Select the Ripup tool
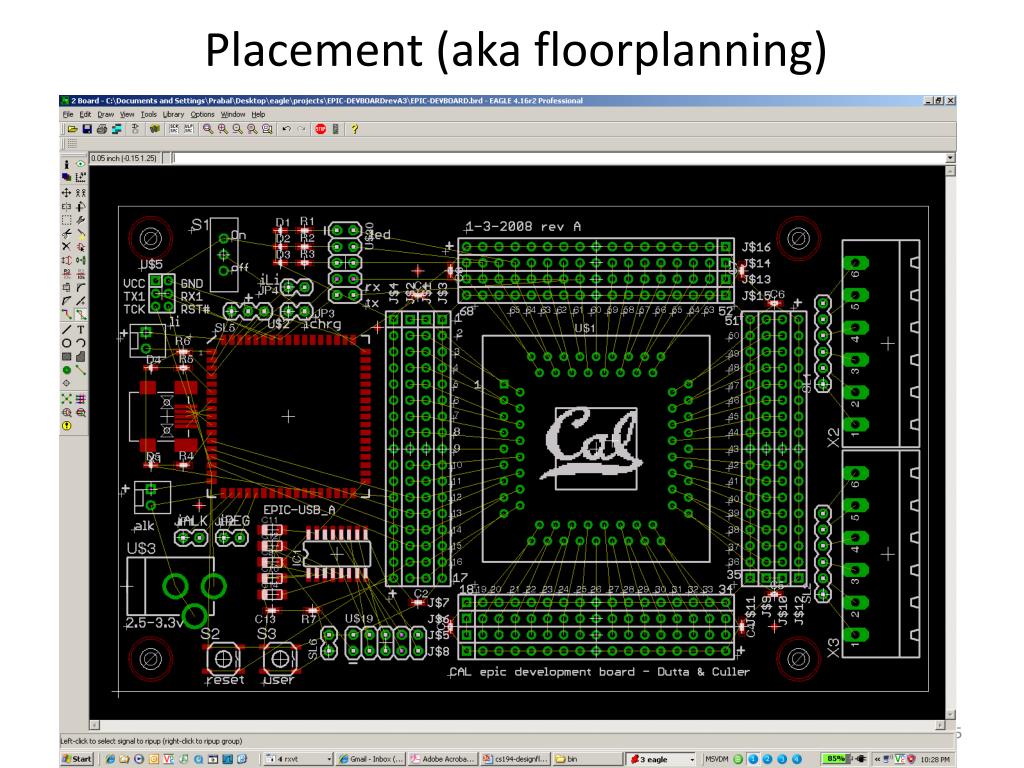Screen dimensions: 1024x768 click(80, 313)
